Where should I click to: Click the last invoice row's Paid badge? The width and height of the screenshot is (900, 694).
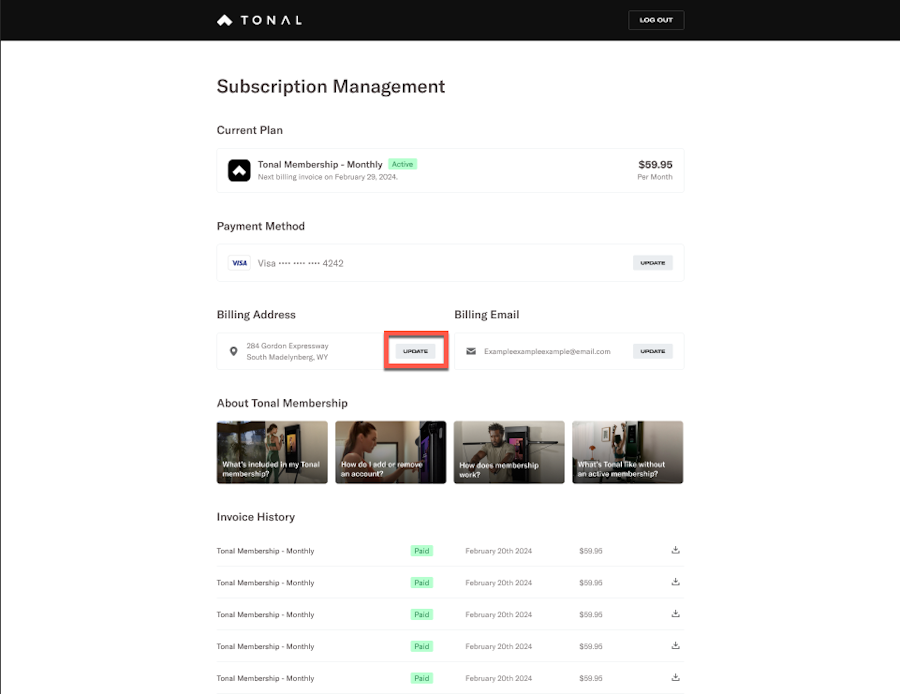pyautogui.click(x=422, y=679)
